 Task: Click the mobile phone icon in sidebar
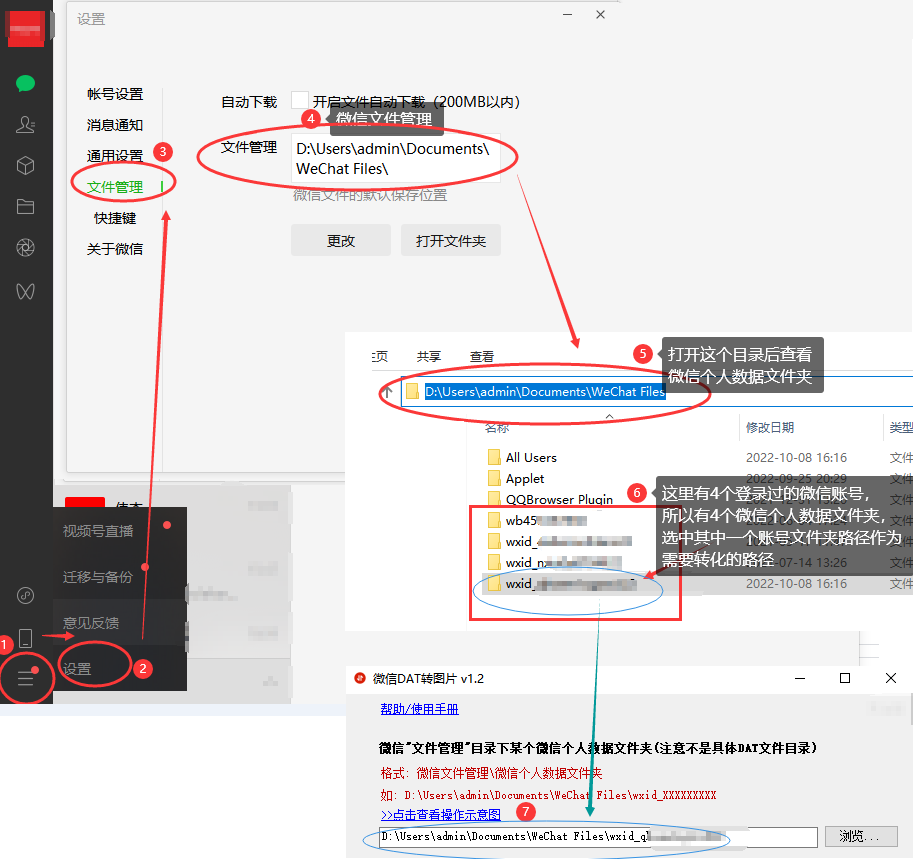click(25, 638)
